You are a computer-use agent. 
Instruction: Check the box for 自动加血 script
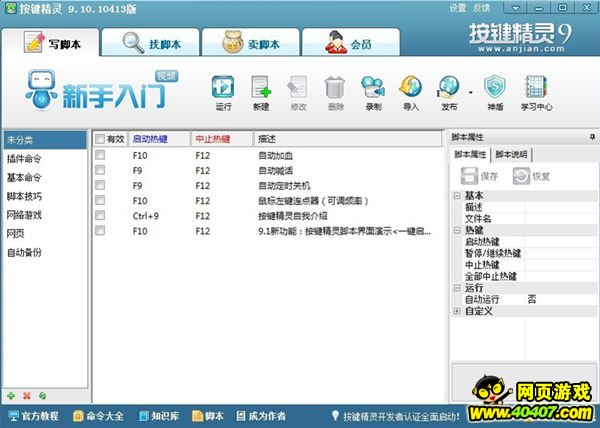tap(100, 155)
